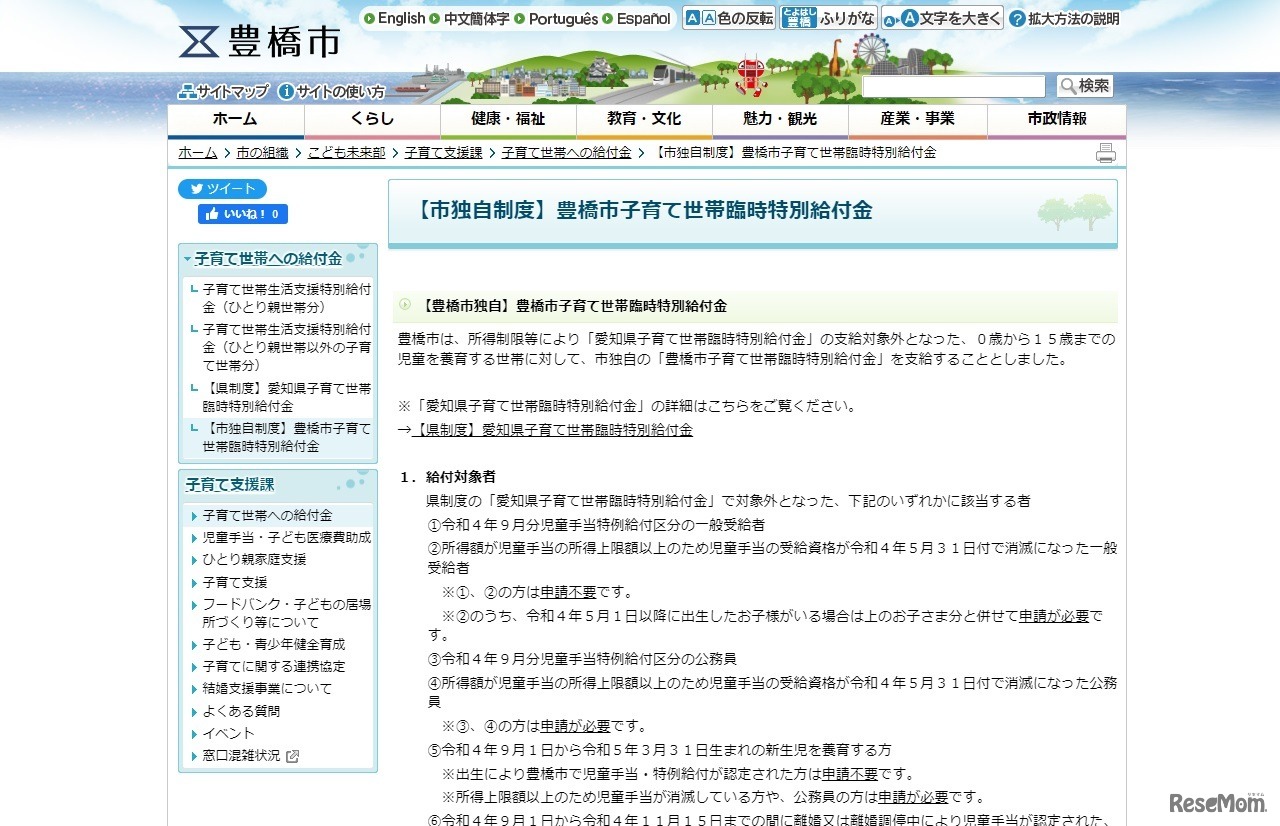
Task: Open the site usage info icon
Action: pyautogui.click(x=286, y=92)
